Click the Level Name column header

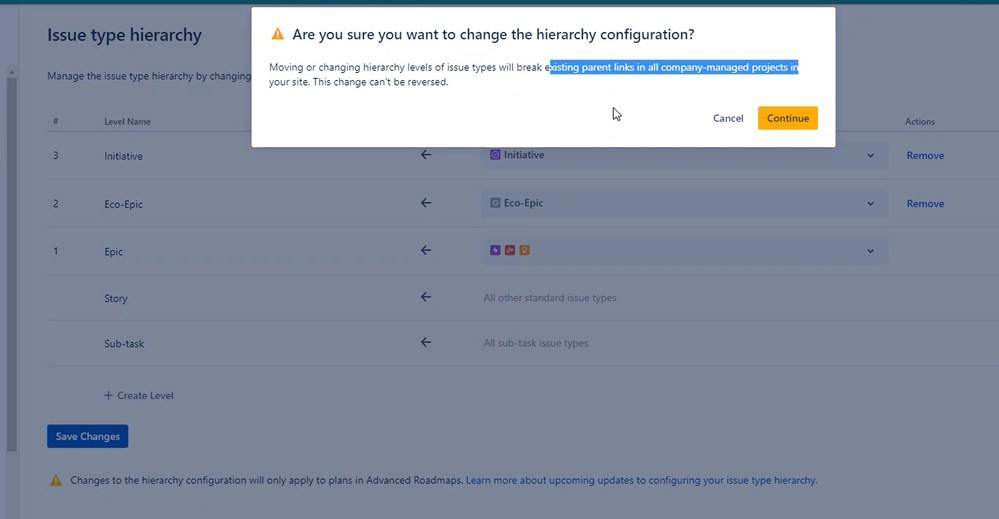click(x=127, y=122)
